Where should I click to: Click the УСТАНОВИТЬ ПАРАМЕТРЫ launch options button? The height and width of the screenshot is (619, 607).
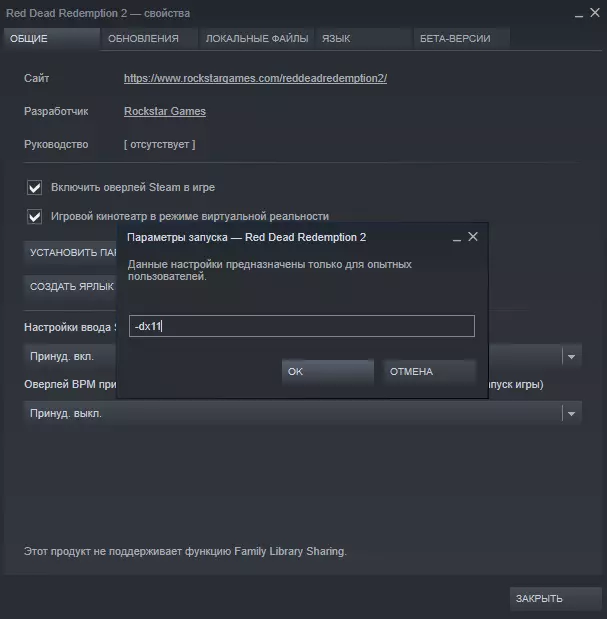tap(70, 252)
